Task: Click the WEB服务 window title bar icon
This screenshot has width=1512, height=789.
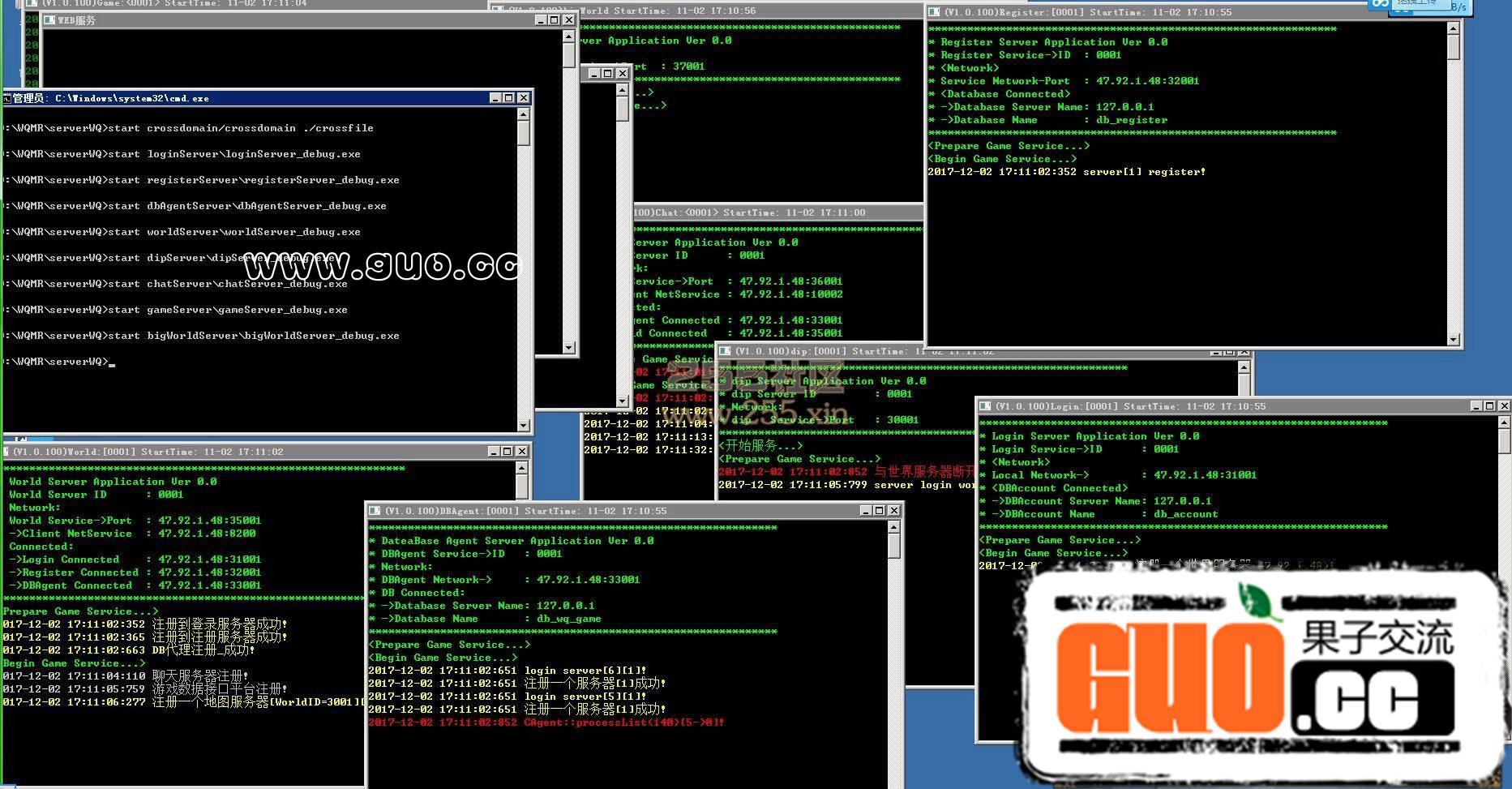Action: [49, 20]
